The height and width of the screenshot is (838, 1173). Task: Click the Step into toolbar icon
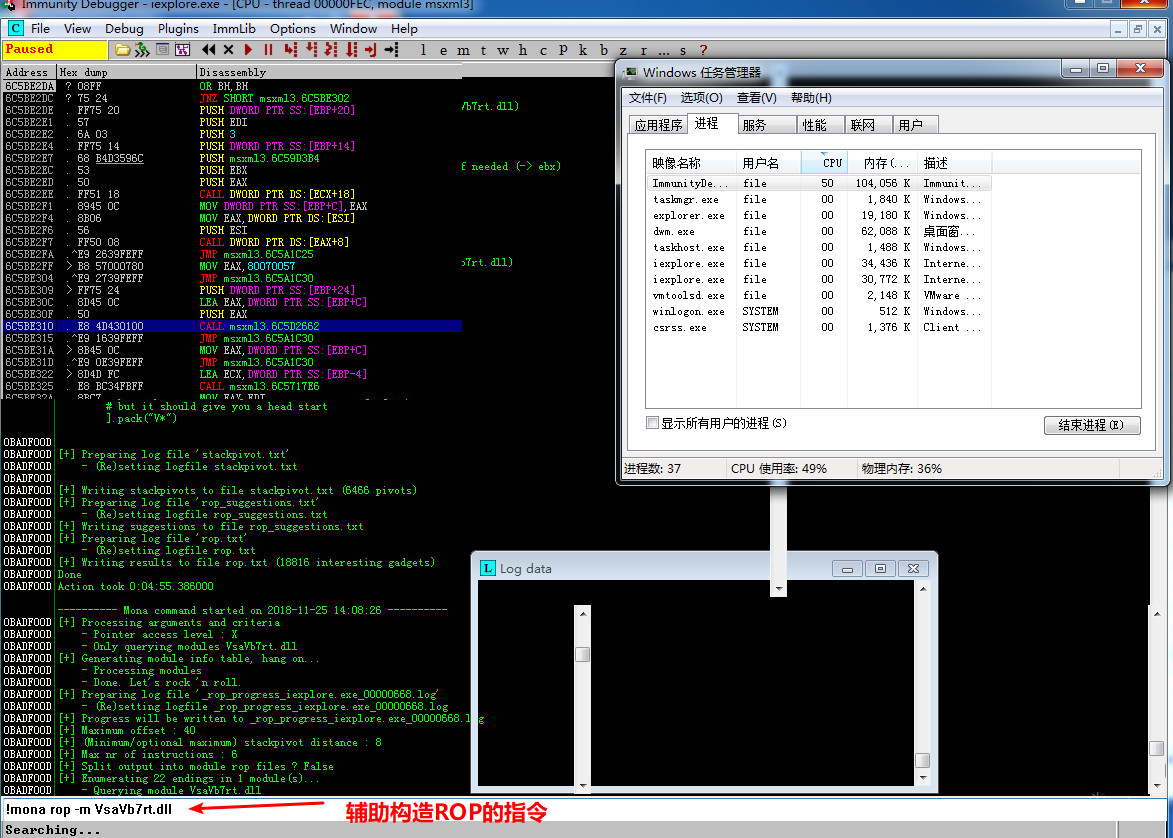pos(291,49)
